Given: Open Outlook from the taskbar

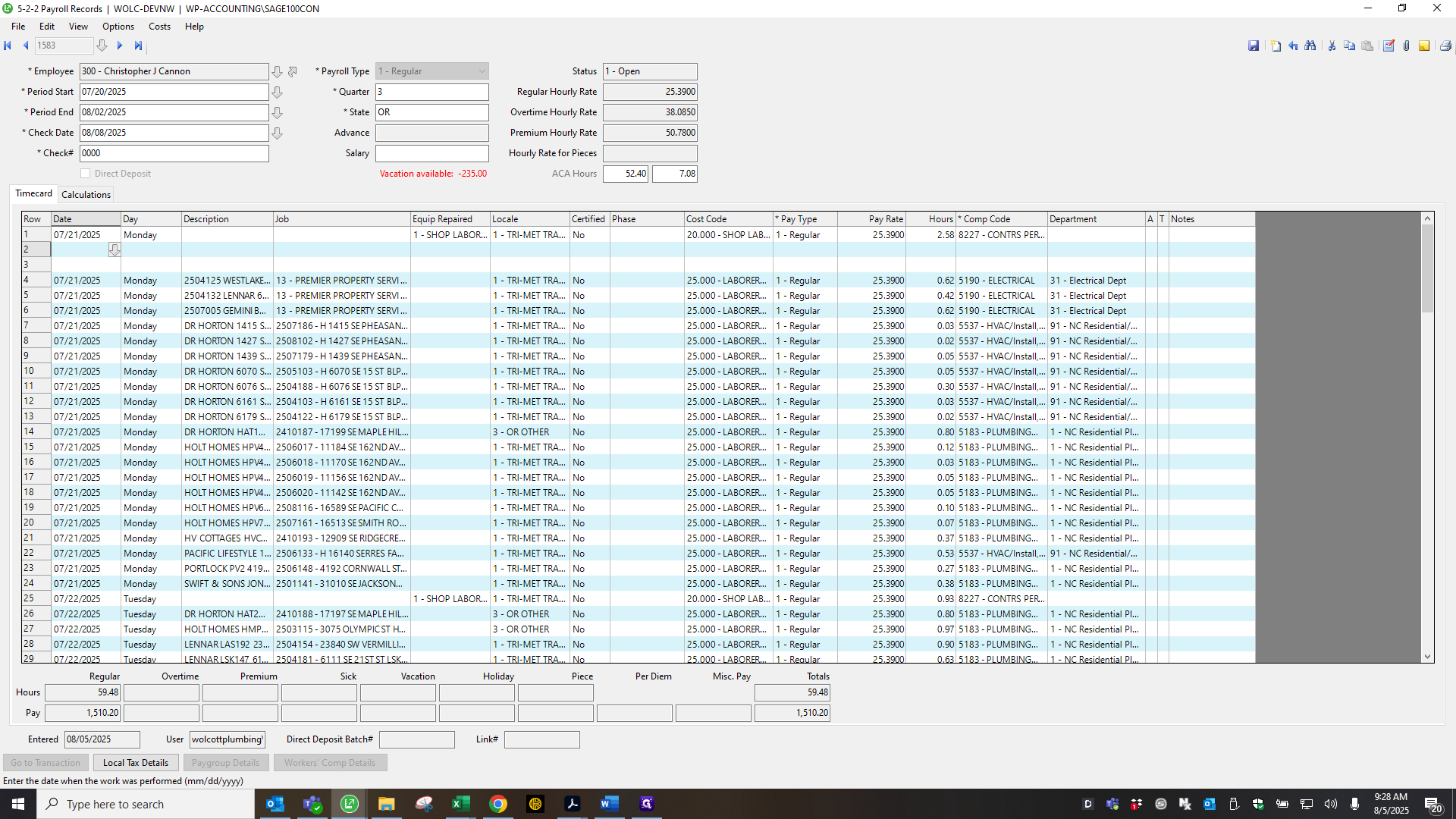Looking at the screenshot, I should tap(275, 804).
